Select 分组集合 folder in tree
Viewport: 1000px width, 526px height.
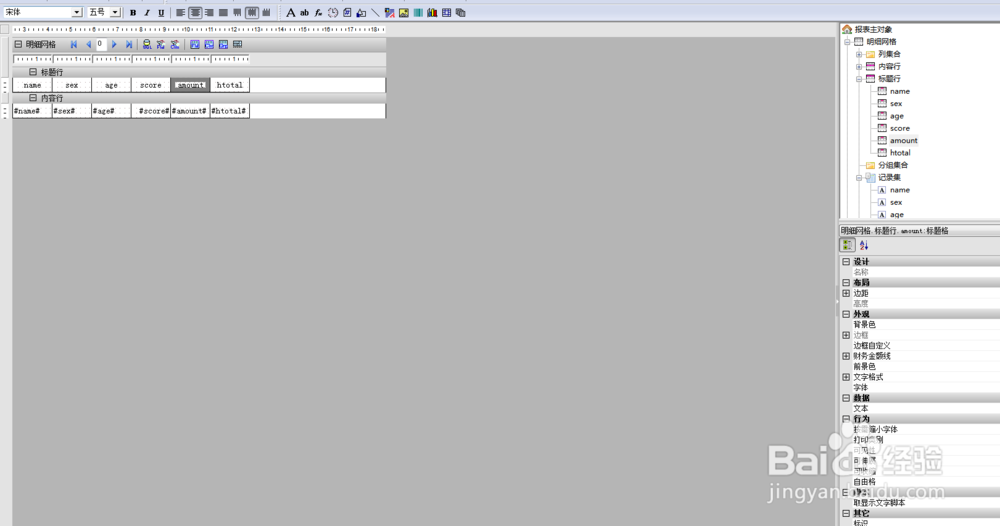(893, 165)
